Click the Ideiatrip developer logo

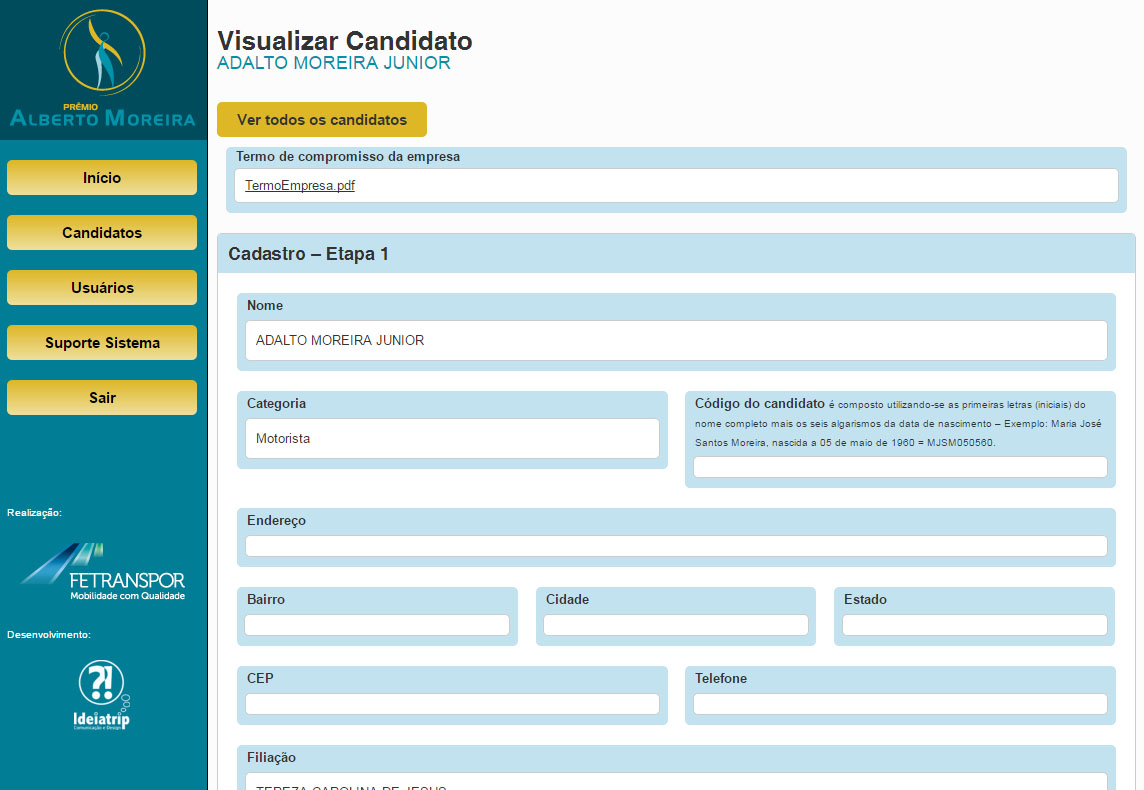coord(103,694)
